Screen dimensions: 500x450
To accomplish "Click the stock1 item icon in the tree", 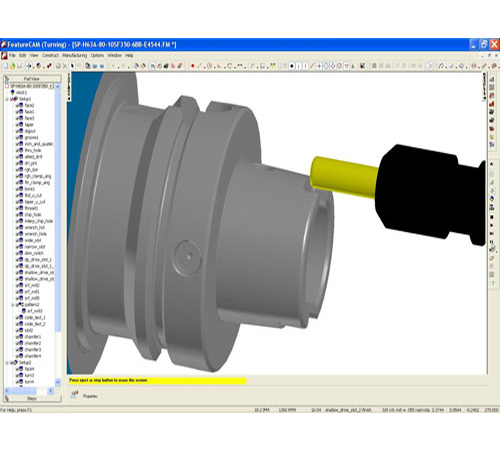I will click(x=13, y=92).
